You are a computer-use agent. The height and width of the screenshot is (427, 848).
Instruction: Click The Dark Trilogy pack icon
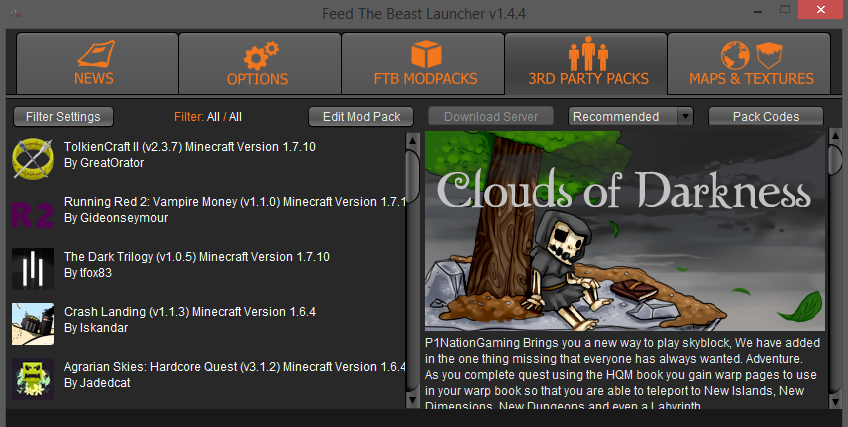tap(33, 269)
